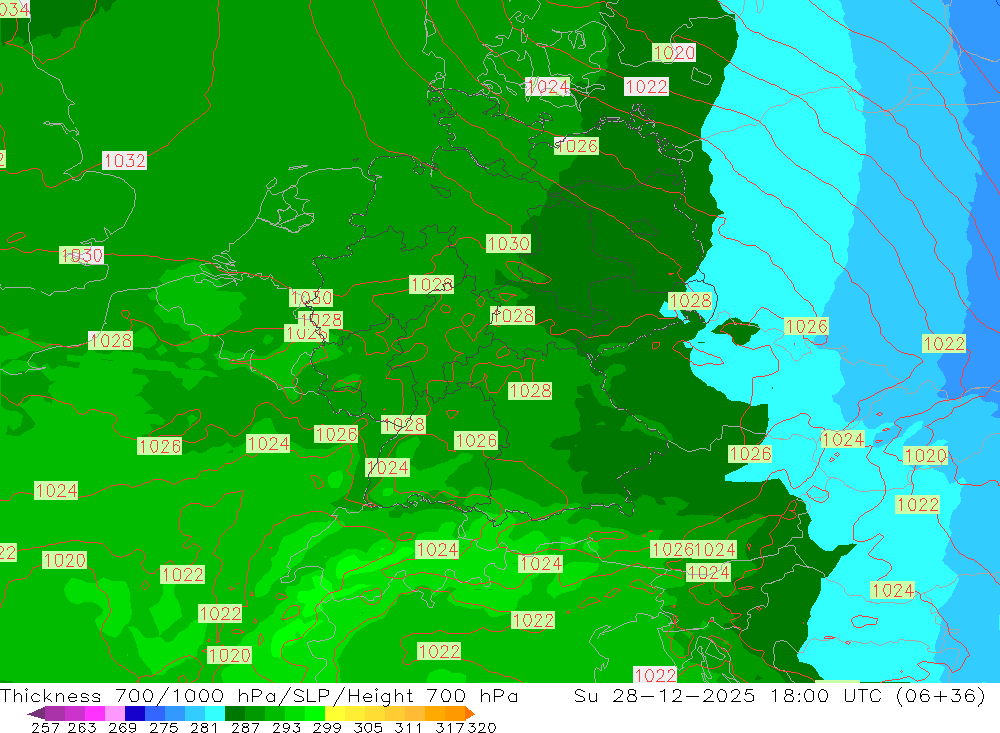This screenshot has width=1000, height=733.
Task: Pick the cyan legend swatch
Action: click(x=215, y=713)
